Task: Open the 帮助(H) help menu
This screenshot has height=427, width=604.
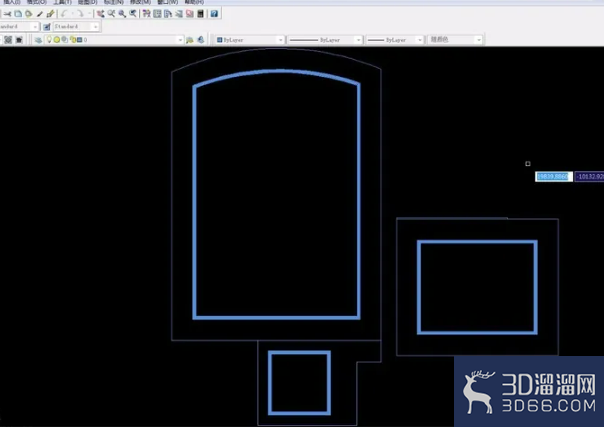Action: [194, 2]
